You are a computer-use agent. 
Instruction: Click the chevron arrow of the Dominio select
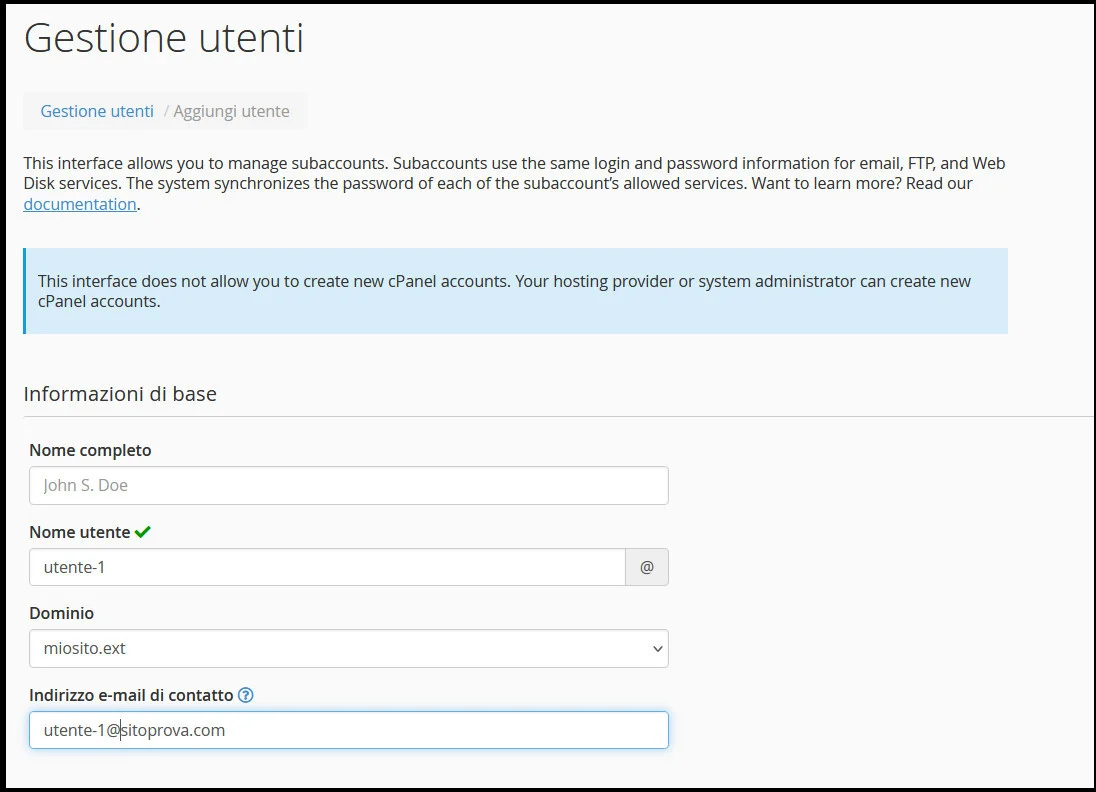pos(657,649)
